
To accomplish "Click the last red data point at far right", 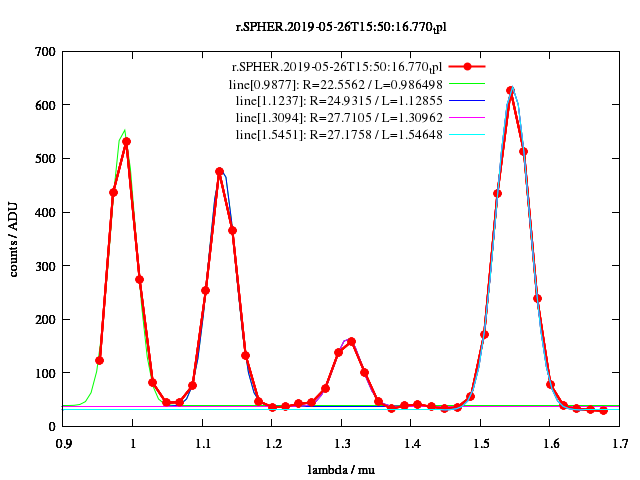I will pyautogui.click(x=603, y=410).
